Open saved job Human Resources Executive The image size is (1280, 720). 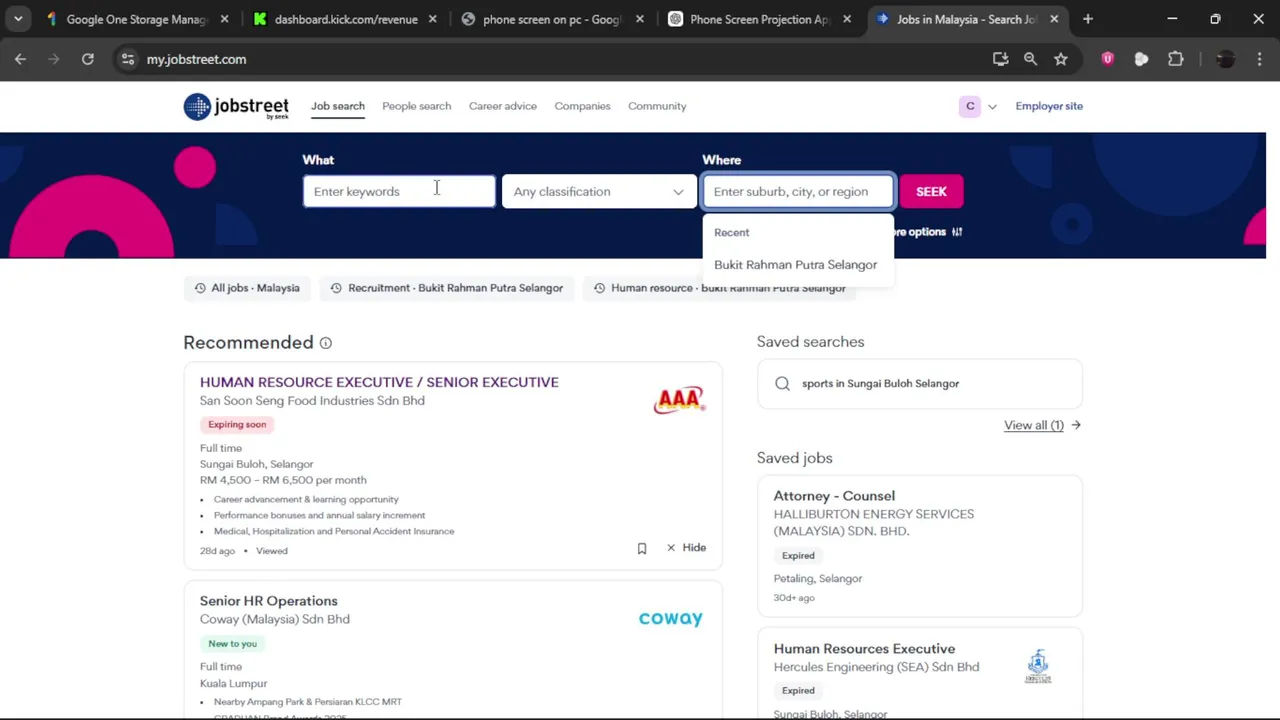tap(864, 649)
